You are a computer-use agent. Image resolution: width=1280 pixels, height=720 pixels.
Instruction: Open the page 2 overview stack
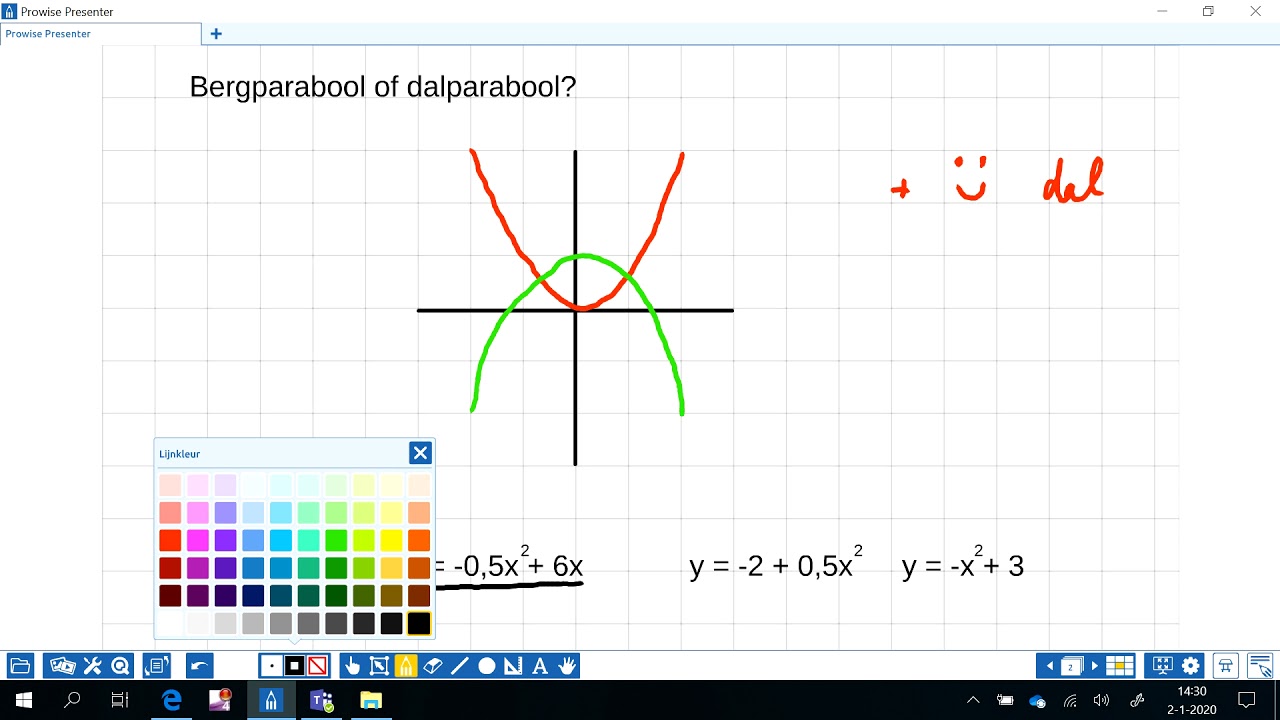(1072, 666)
